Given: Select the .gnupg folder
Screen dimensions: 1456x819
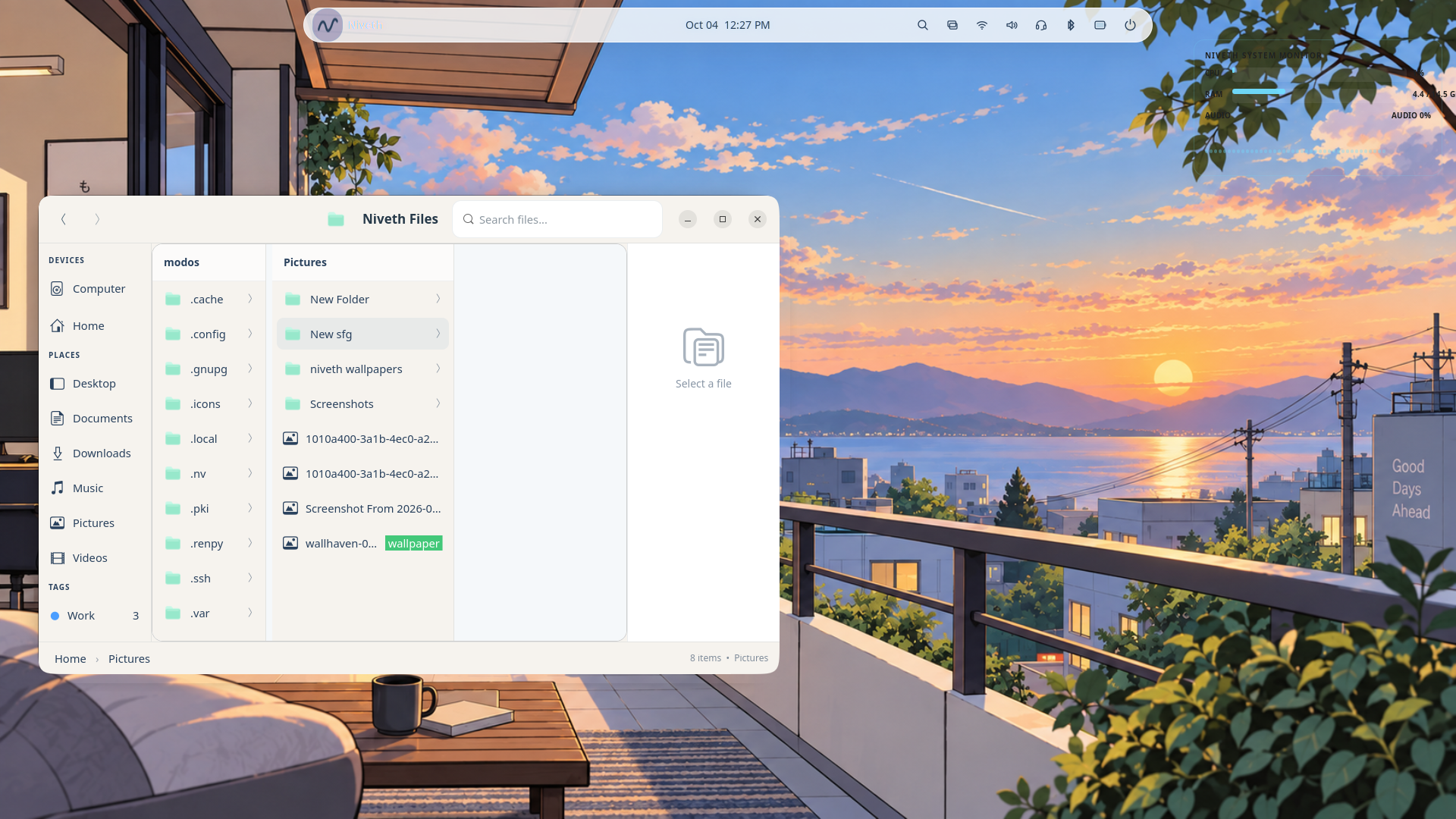Looking at the screenshot, I should click(x=209, y=369).
